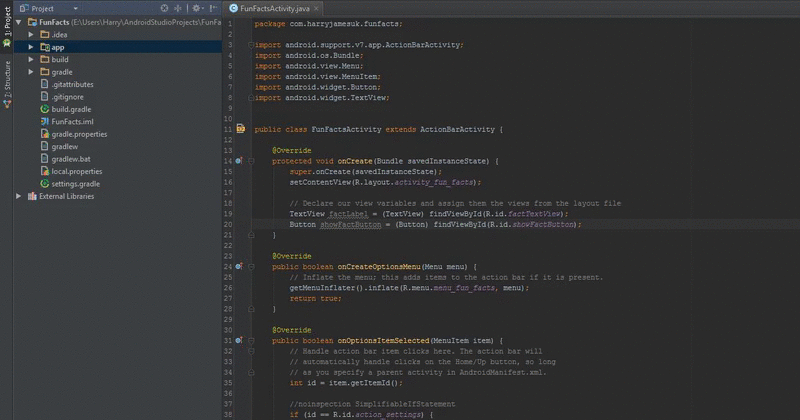Expand the build folder
The width and height of the screenshot is (800, 420).
(x=31, y=60)
